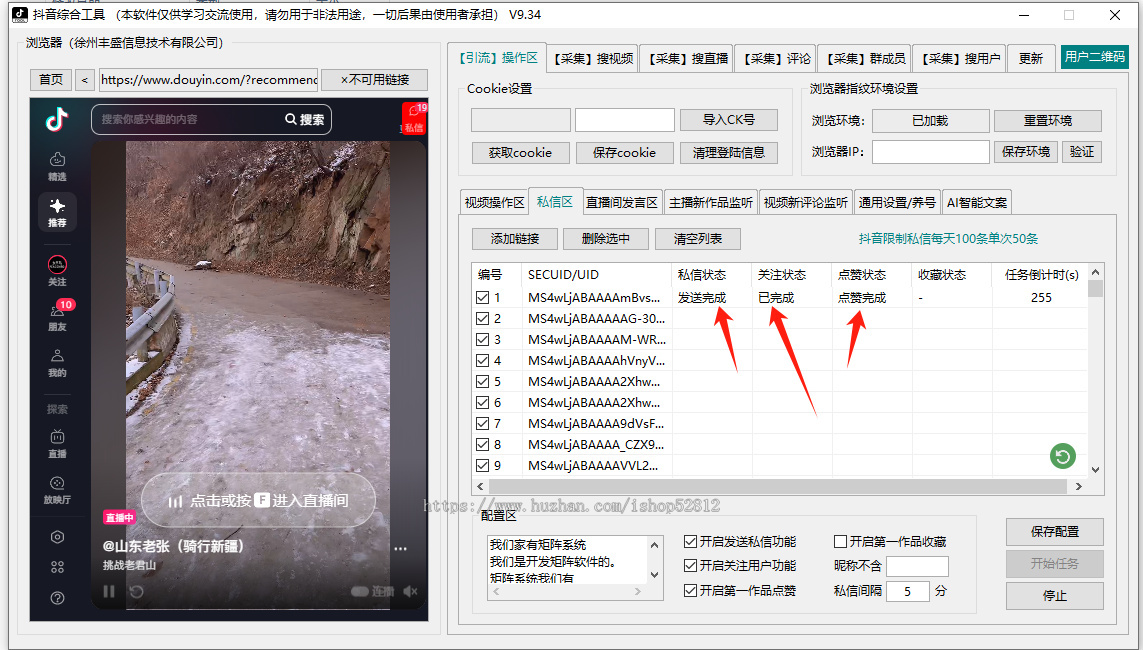Click the browser back arrow button
This screenshot has height=650, width=1143.
[85, 79]
